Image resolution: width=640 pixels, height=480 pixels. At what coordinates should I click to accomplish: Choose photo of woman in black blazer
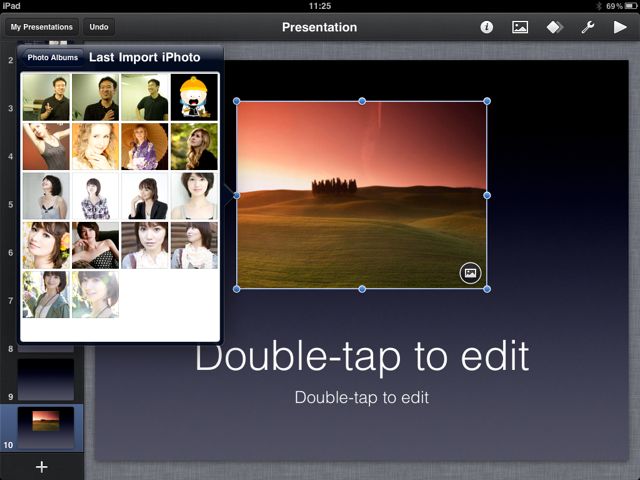point(145,196)
